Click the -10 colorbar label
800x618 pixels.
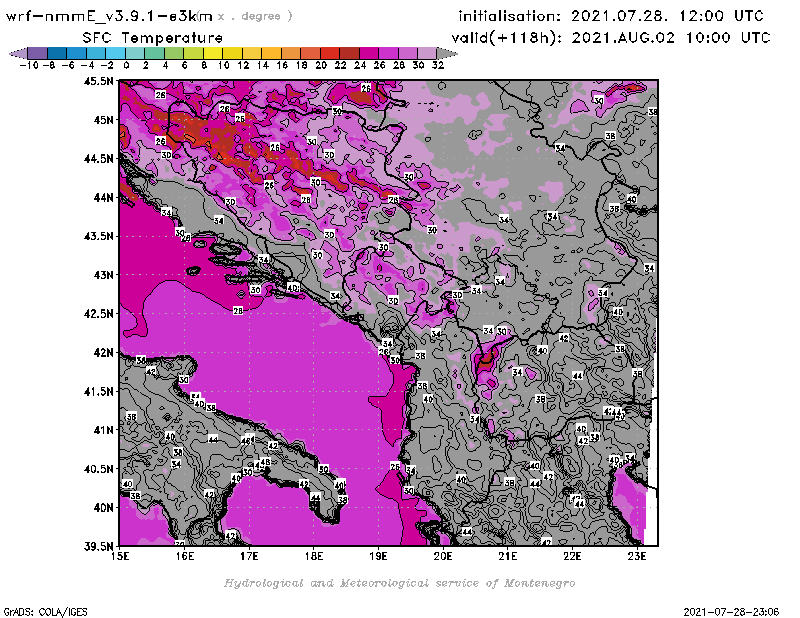(x=29, y=66)
